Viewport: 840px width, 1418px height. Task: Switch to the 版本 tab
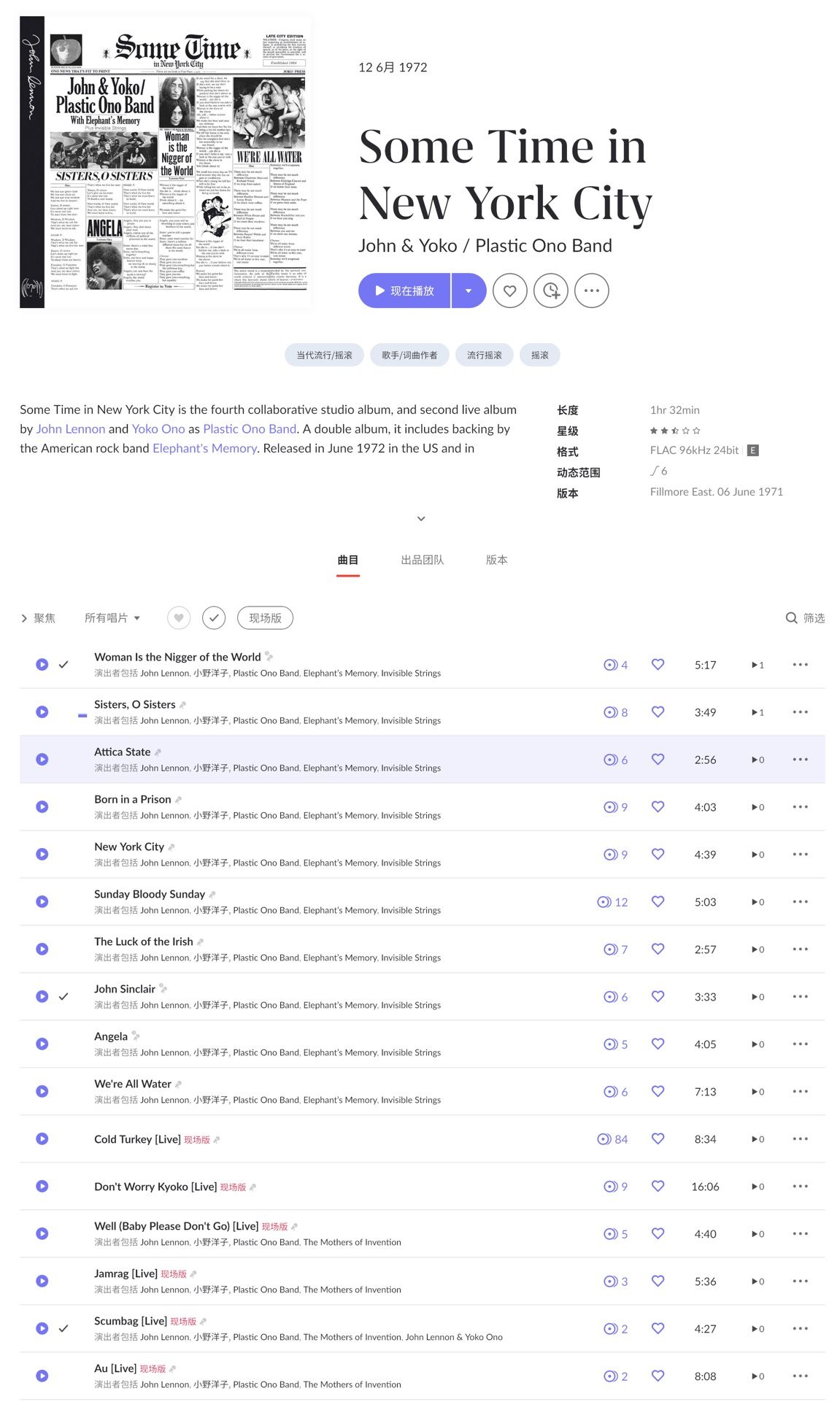pos(497,560)
